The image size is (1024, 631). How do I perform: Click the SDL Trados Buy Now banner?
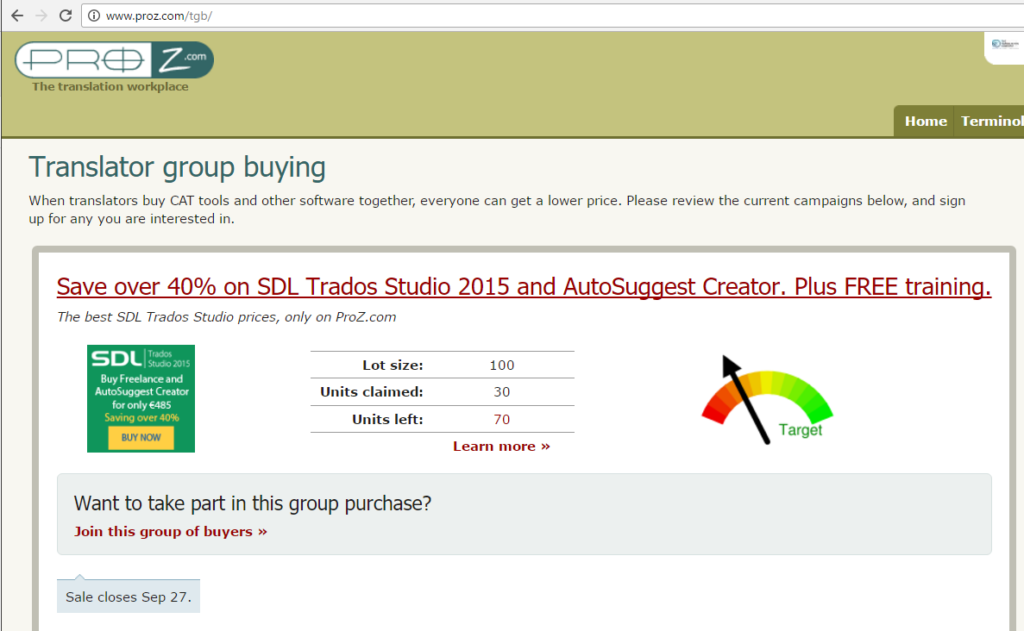click(141, 398)
